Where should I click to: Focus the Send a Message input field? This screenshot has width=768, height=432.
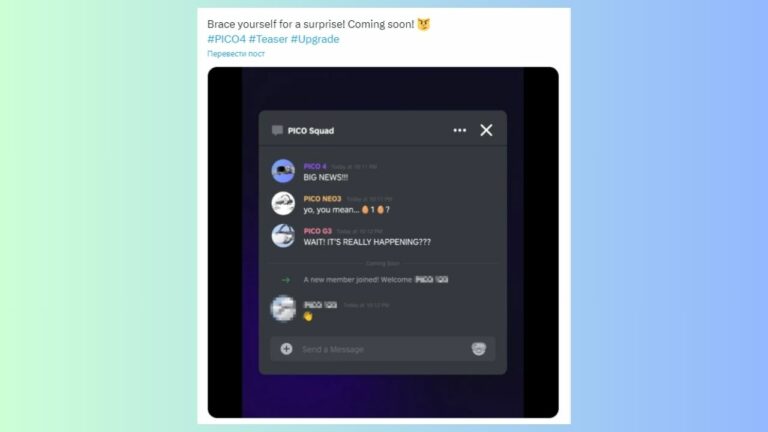click(383, 349)
